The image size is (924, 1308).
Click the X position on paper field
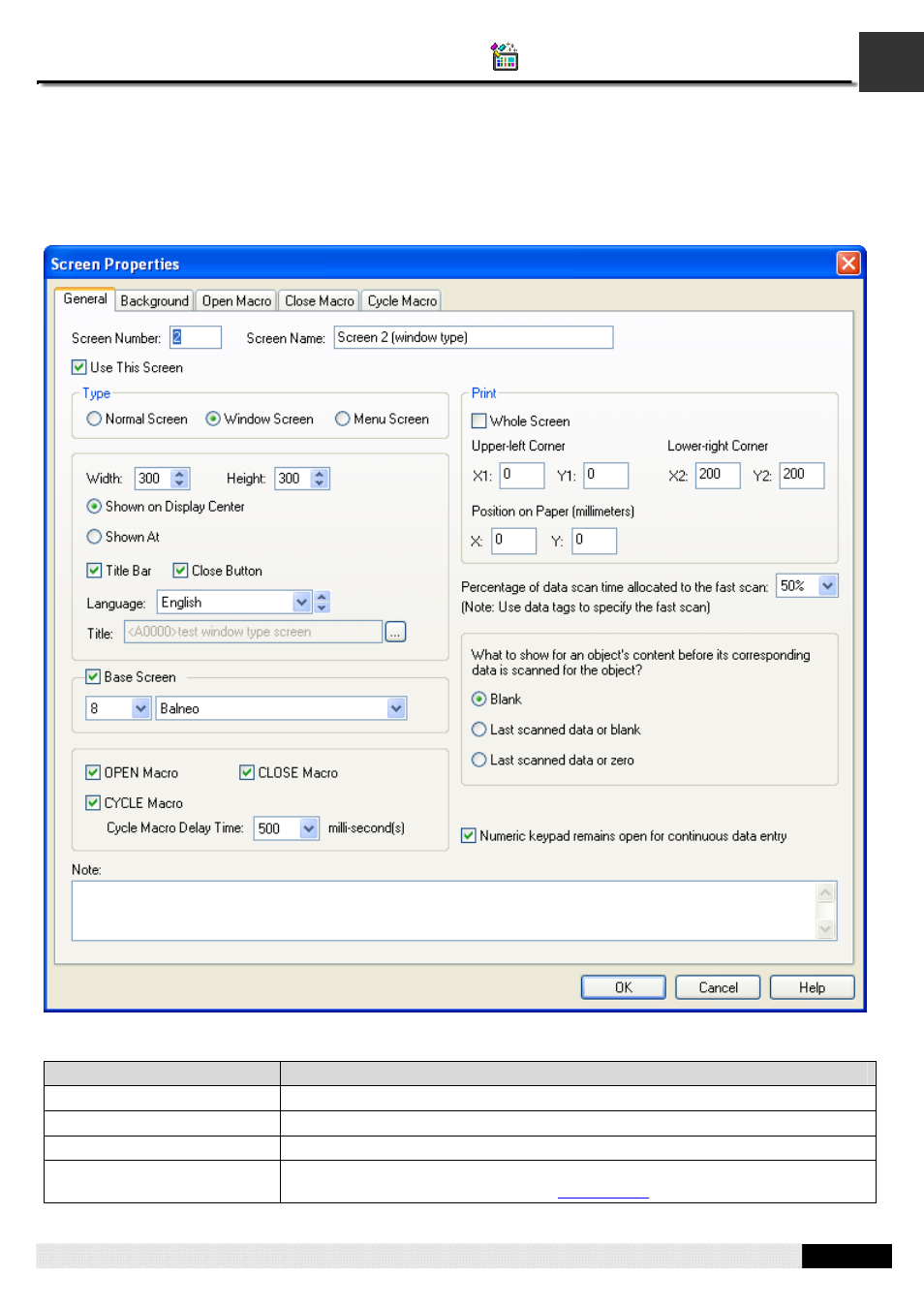coord(513,541)
